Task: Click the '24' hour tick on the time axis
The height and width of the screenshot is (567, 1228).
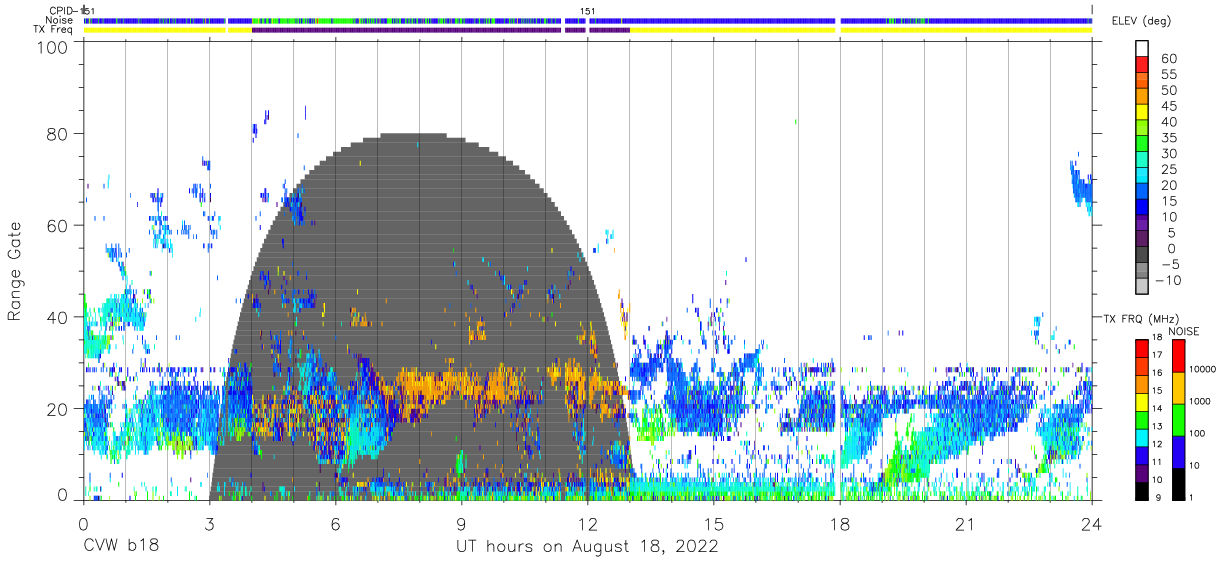Action: click(x=1092, y=523)
